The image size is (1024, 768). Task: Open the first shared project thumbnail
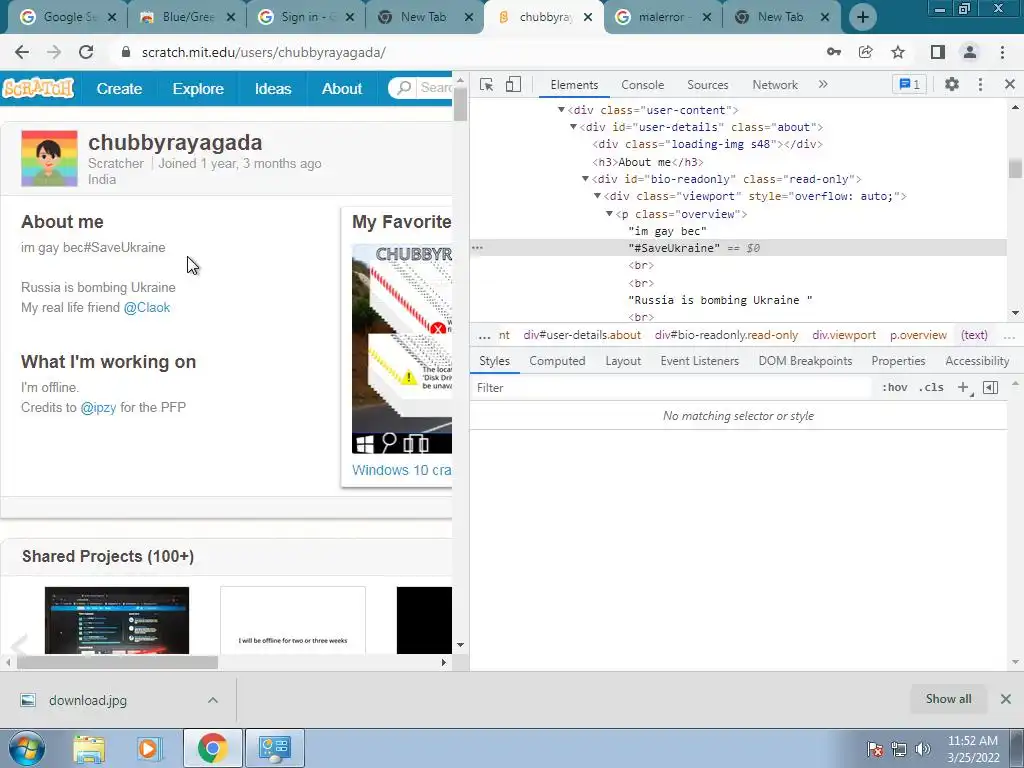(117, 620)
